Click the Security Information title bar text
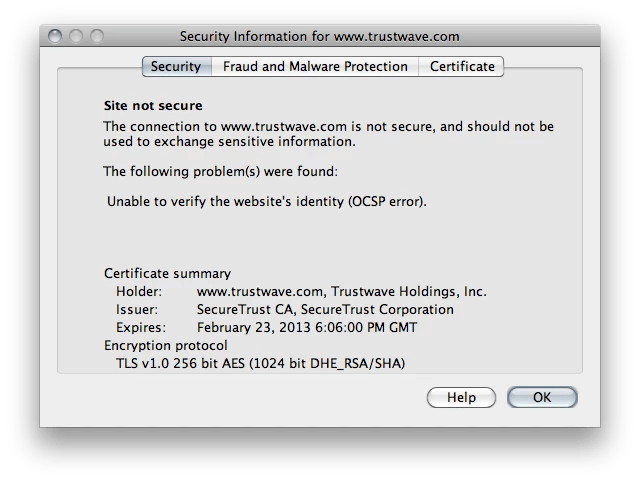Image resolution: width=640 pixels, height=482 pixels. (x=319, y=38)
